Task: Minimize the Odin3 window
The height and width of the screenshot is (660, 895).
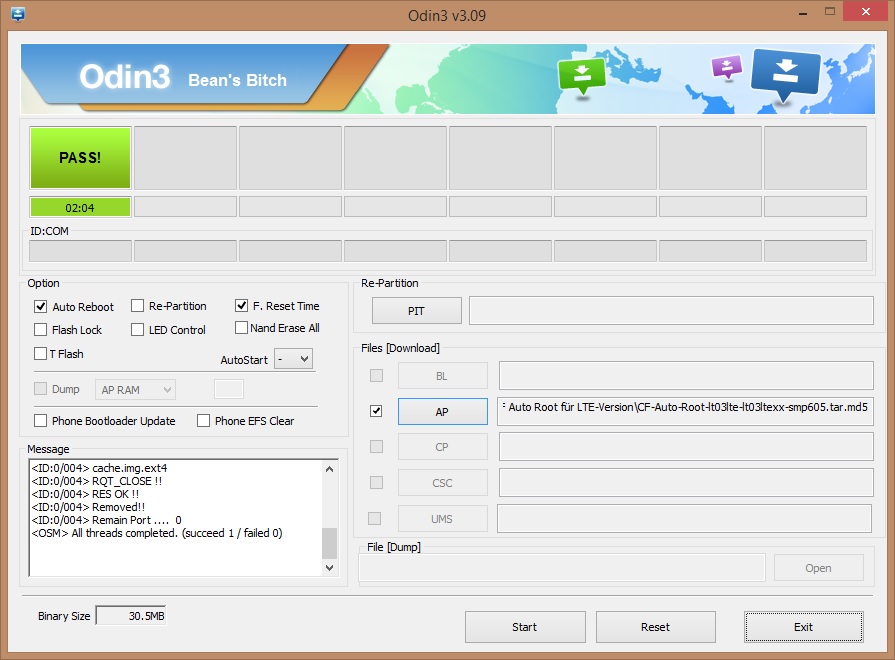Action: point(803,12)
